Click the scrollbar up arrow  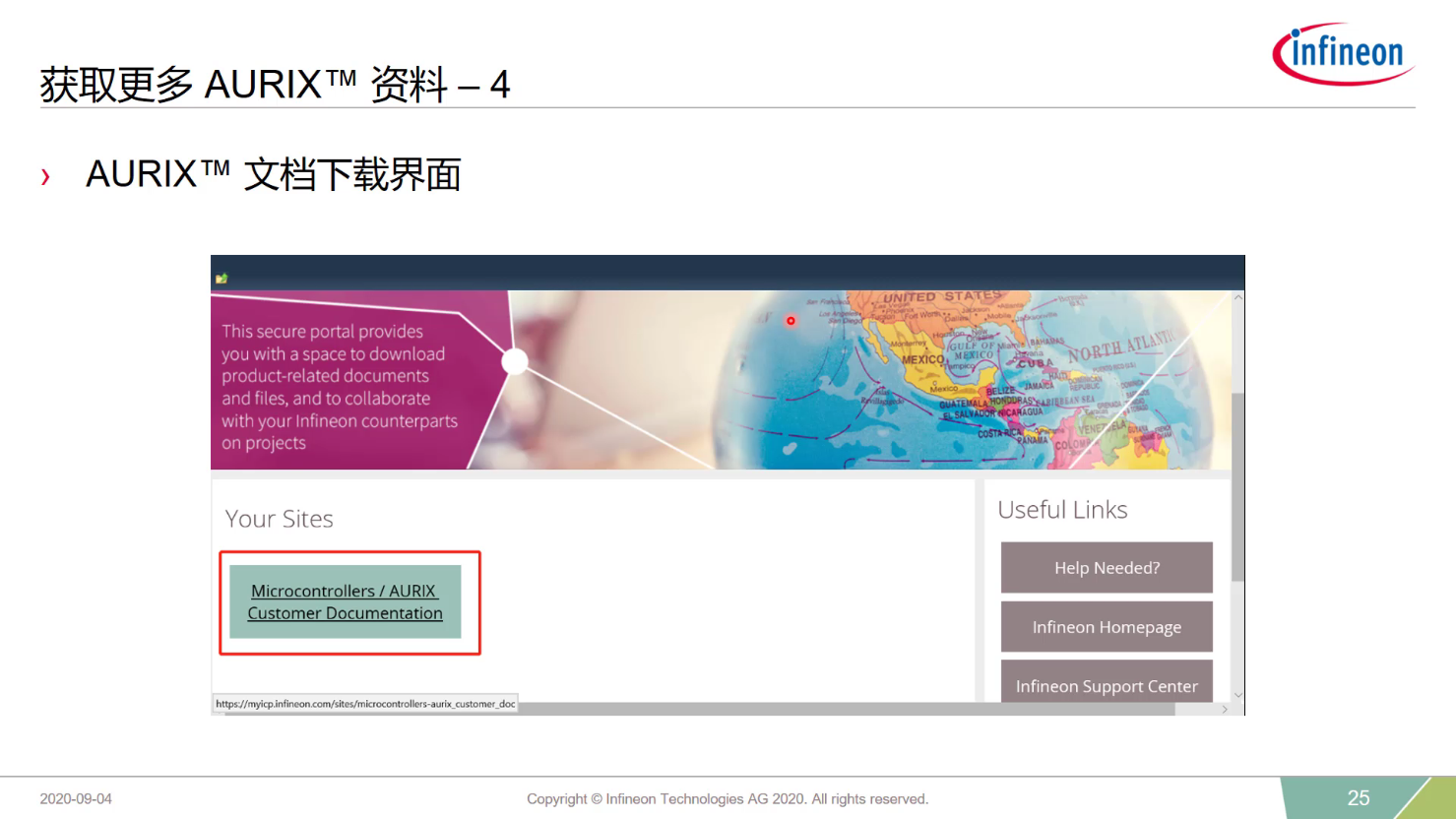1236,295
